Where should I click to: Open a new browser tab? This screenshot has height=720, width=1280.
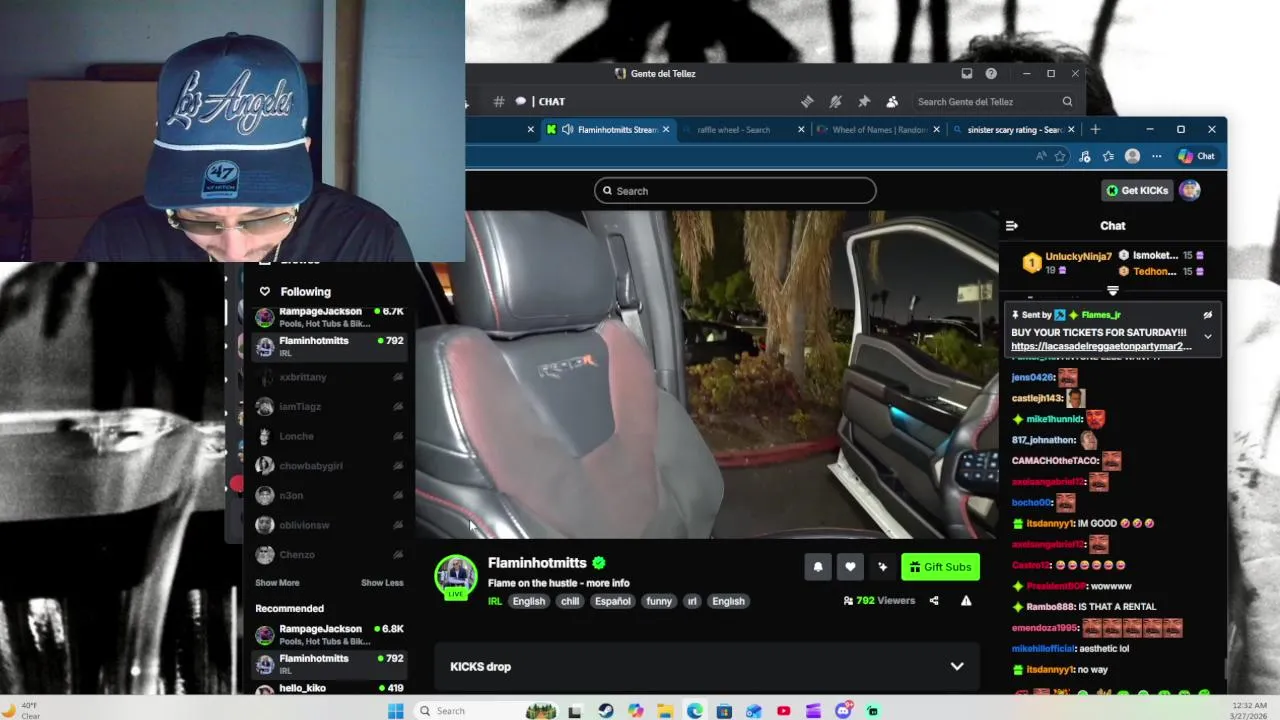pos(1095,130)
